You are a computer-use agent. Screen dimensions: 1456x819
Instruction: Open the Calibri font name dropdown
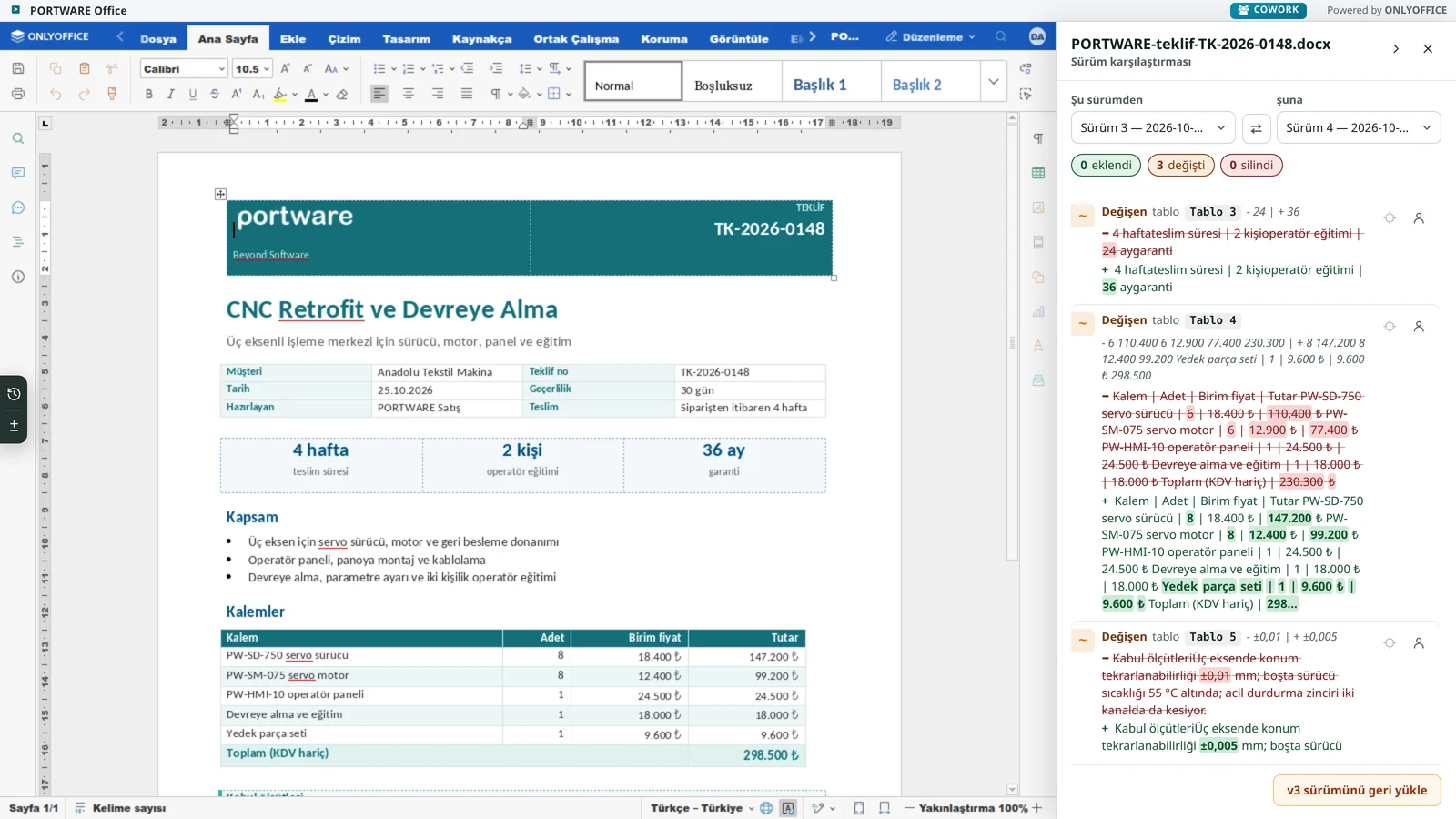[184, 69]
